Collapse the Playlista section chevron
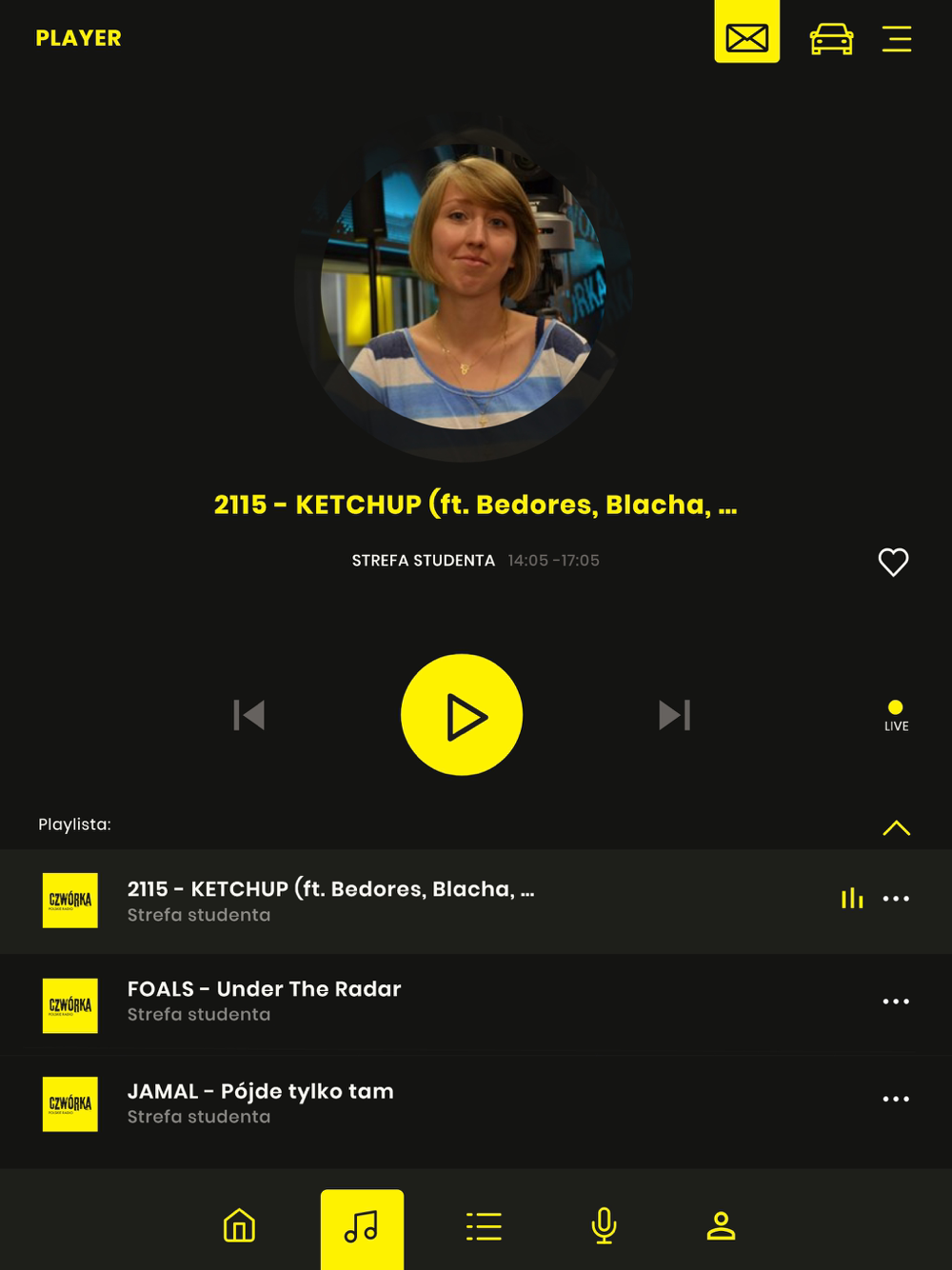This screenshot has width=952, height=1270. pos(896,827)
